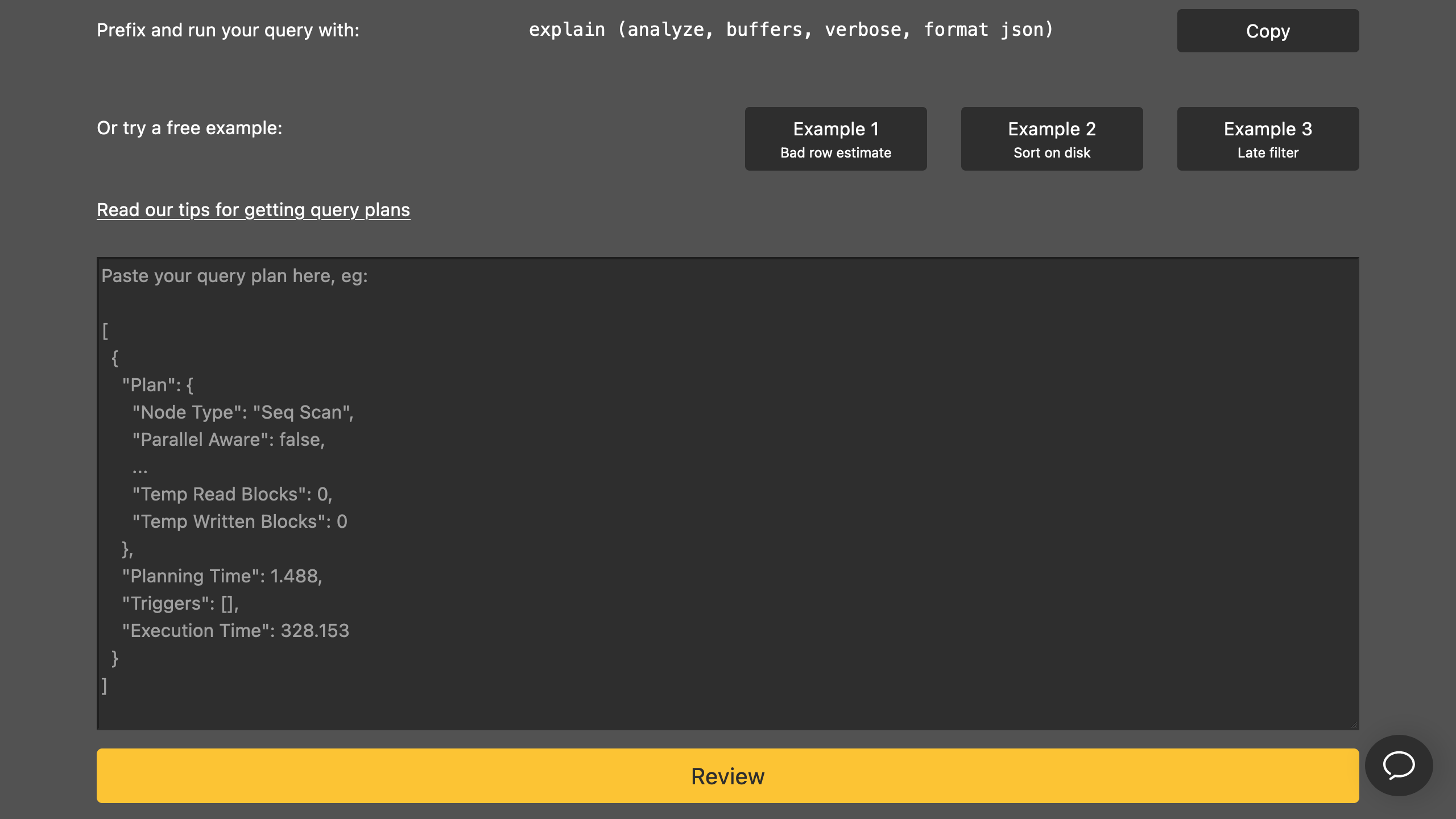Image resolution: width=1456 pixels, height=819 pixels.
Task: Click the speech bubble icon bottom right
Action: 1399,765
